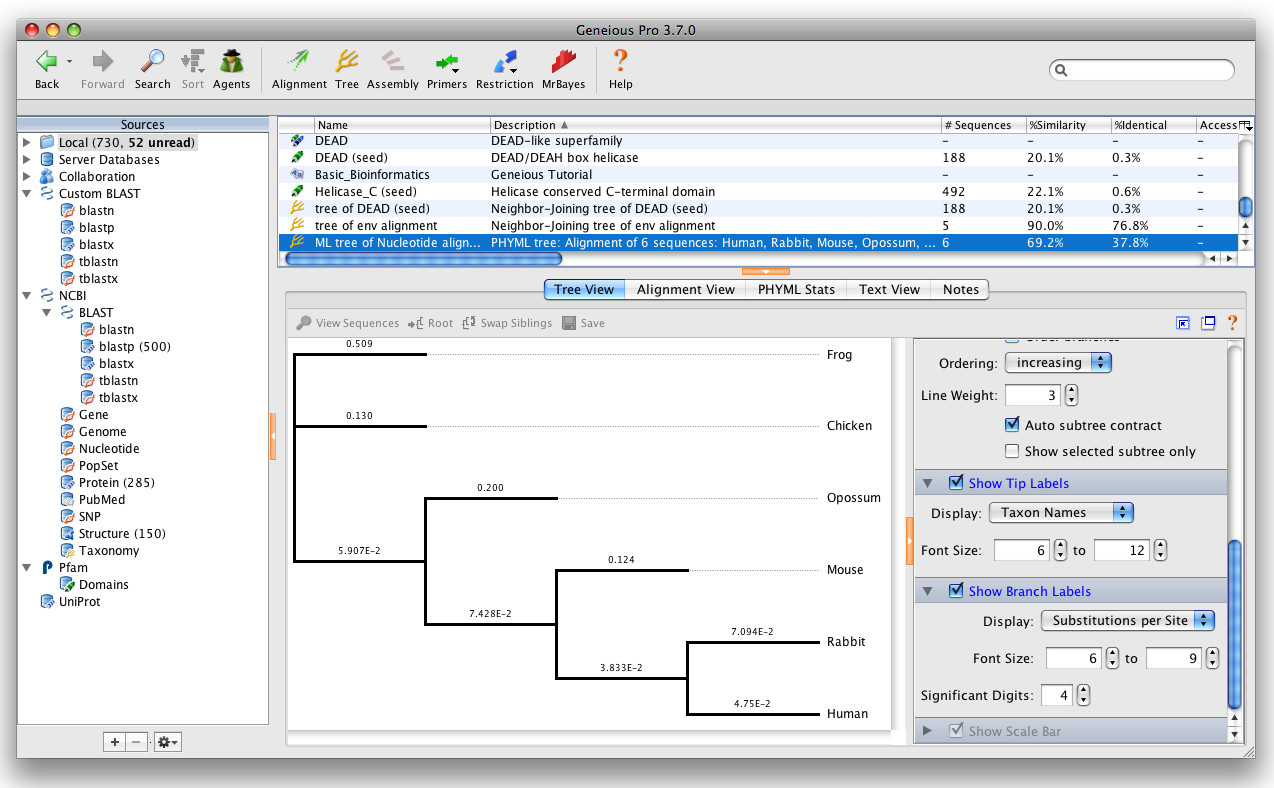Click the Swap Siblings button
Screen dimensions: 1274x788
(507, 323)
